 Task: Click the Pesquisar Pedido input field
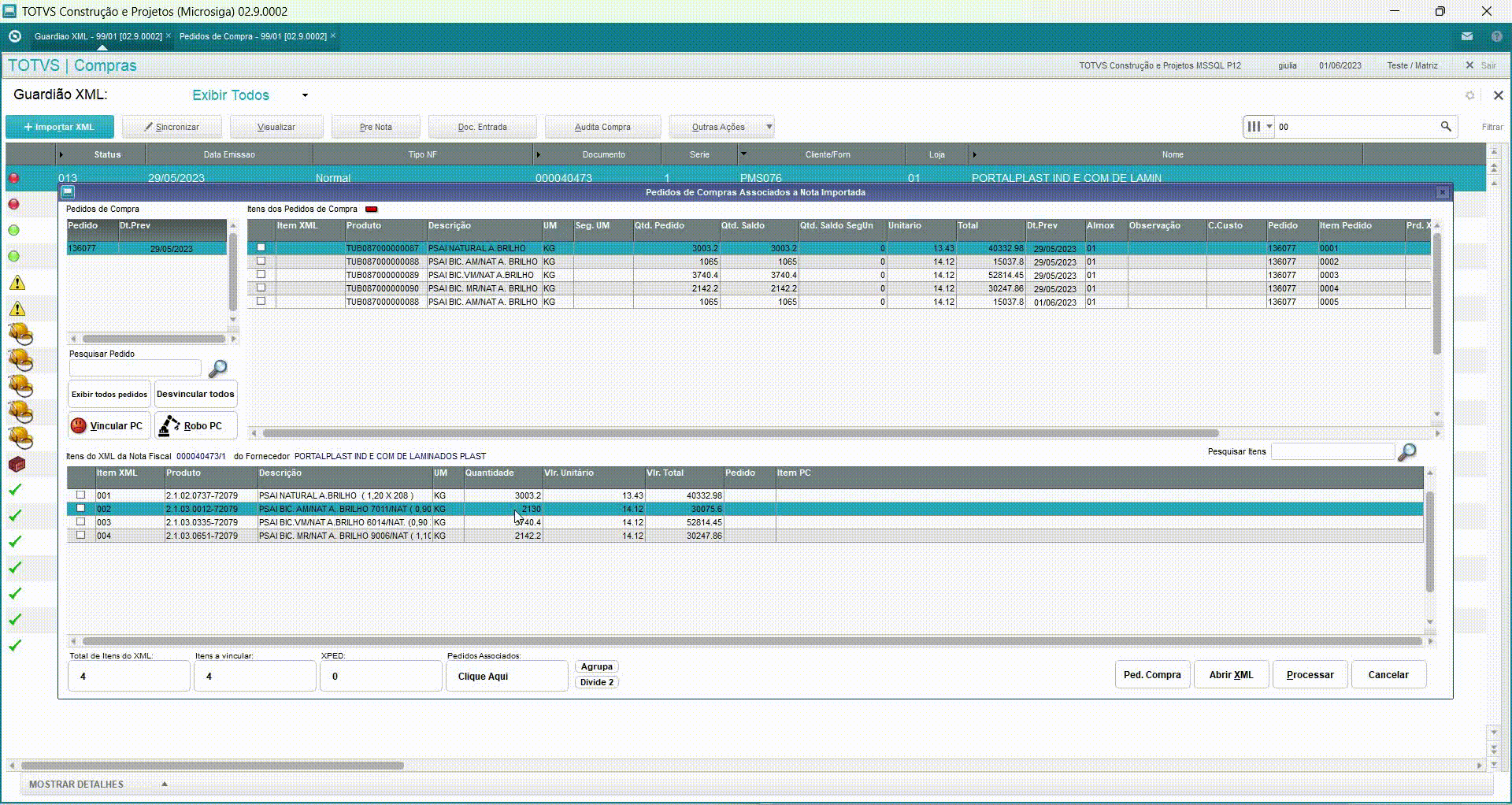pos(135,369)
